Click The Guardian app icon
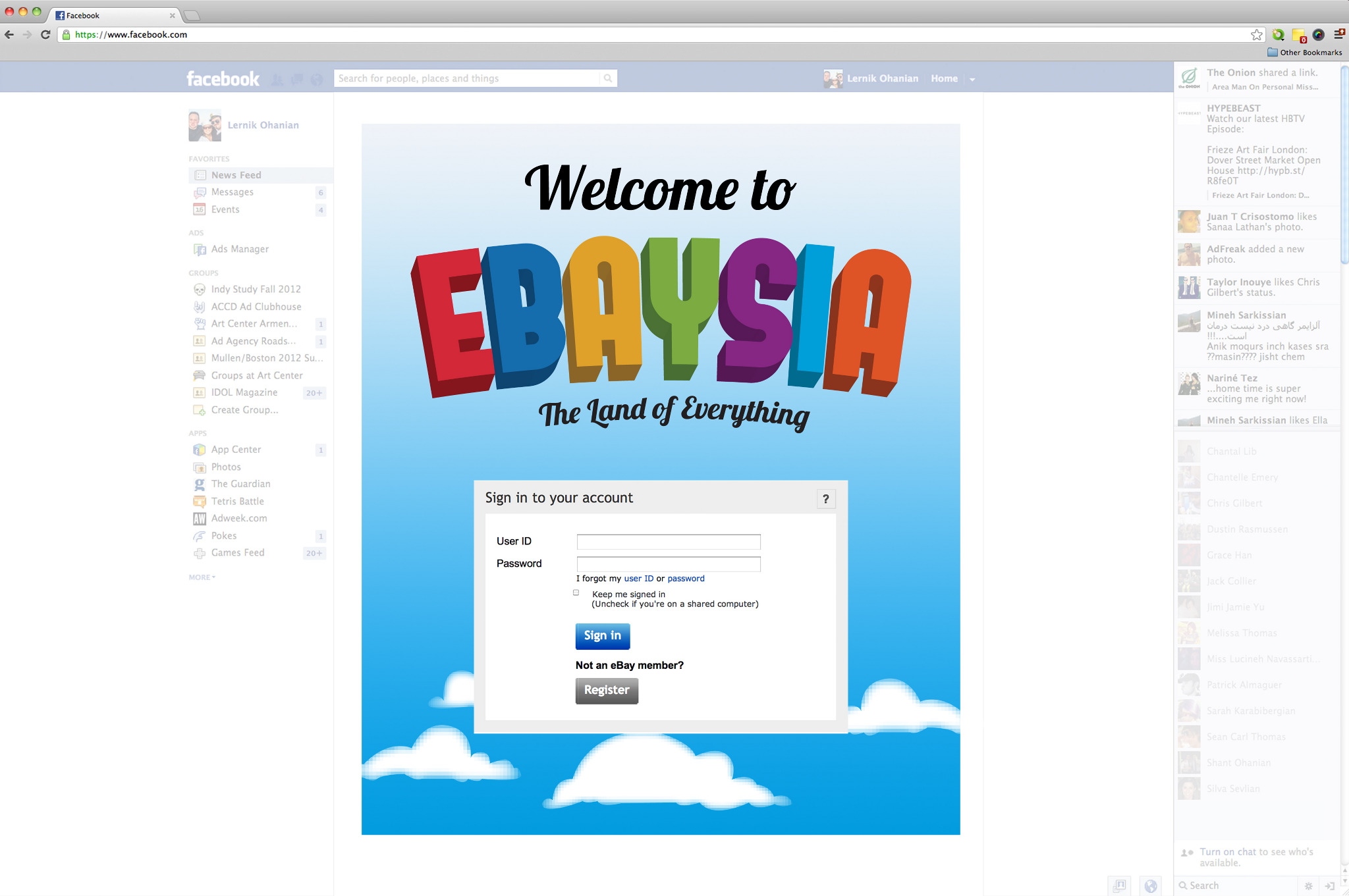This screenshot has width=1349, height=896. 200,484
